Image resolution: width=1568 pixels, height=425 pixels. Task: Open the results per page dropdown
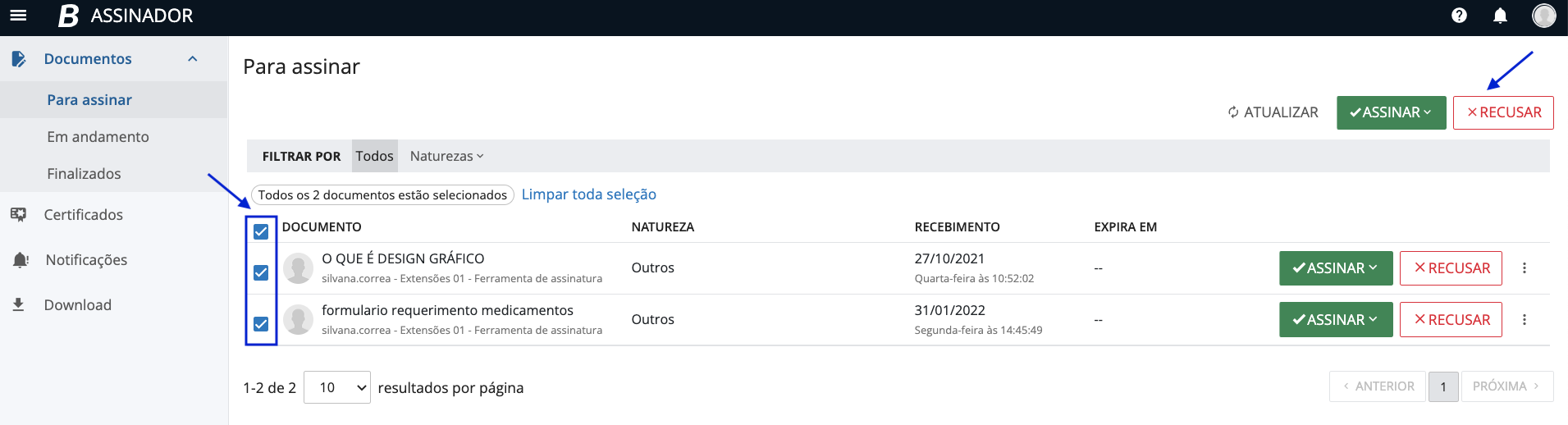point(336,387)
